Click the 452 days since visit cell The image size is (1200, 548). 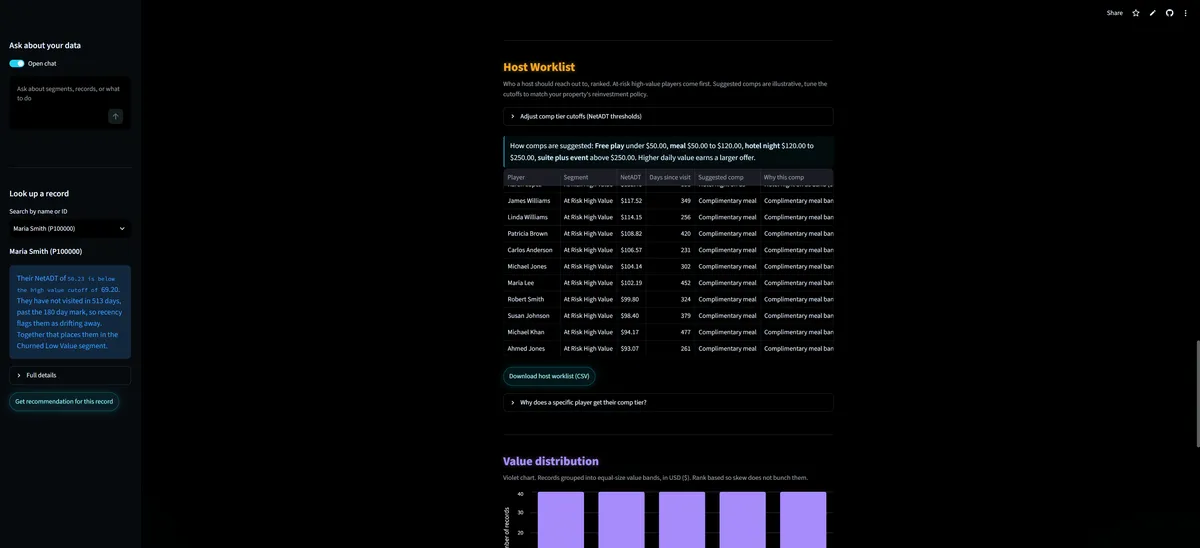coord(670,283)
